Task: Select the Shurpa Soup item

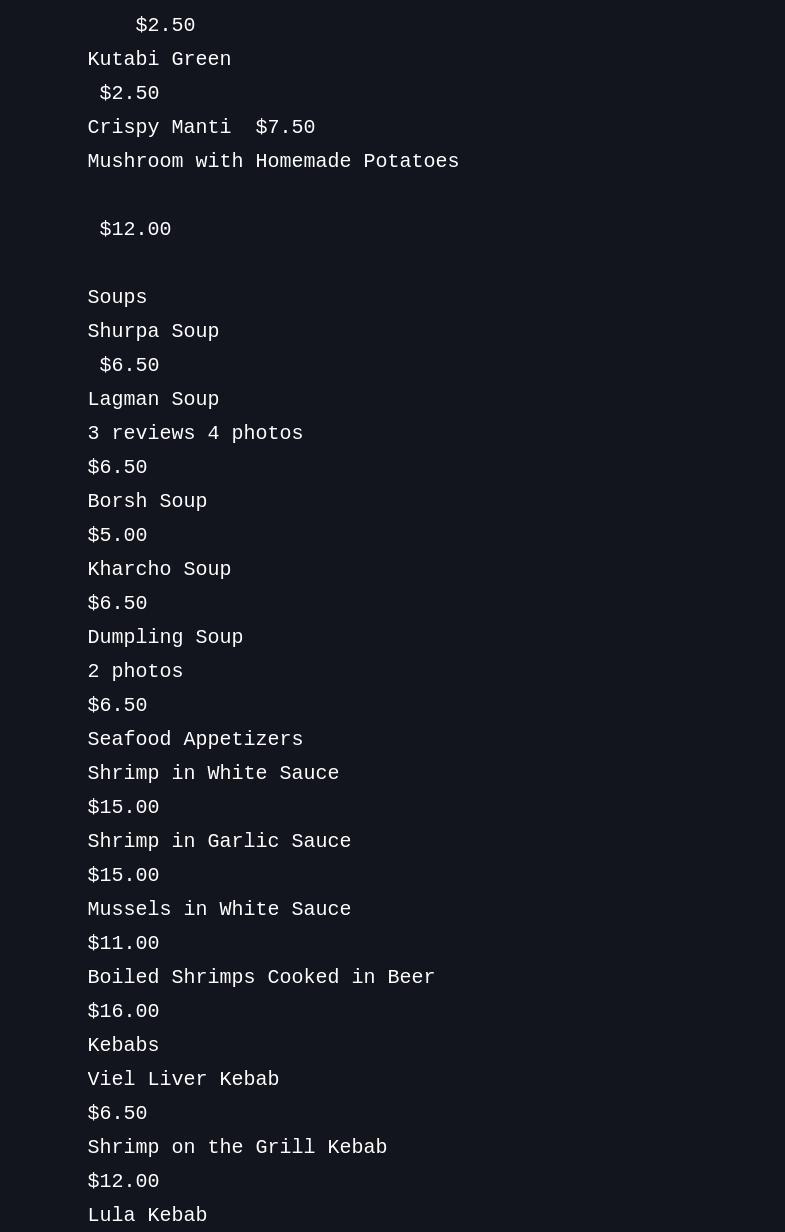Action: tap(153, 332)
